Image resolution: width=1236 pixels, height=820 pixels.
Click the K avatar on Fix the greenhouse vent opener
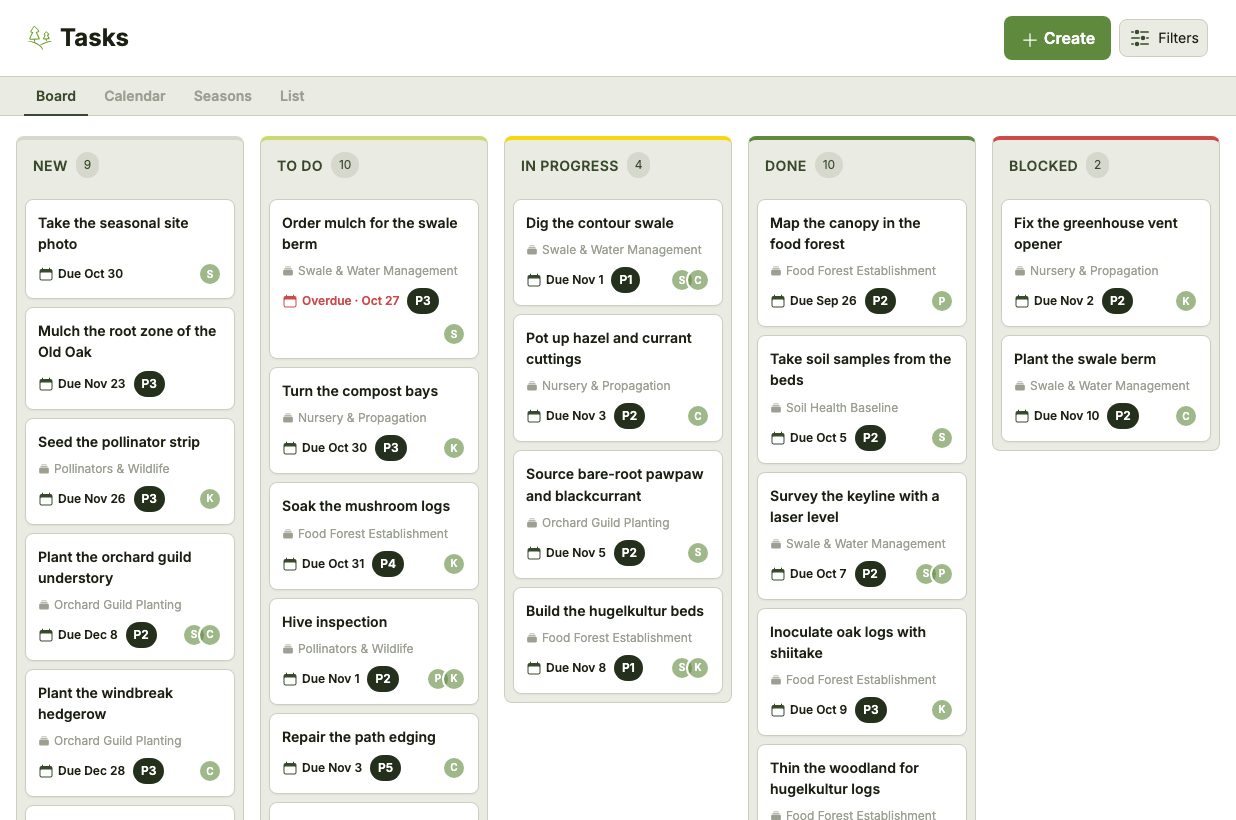[1186, 301]
